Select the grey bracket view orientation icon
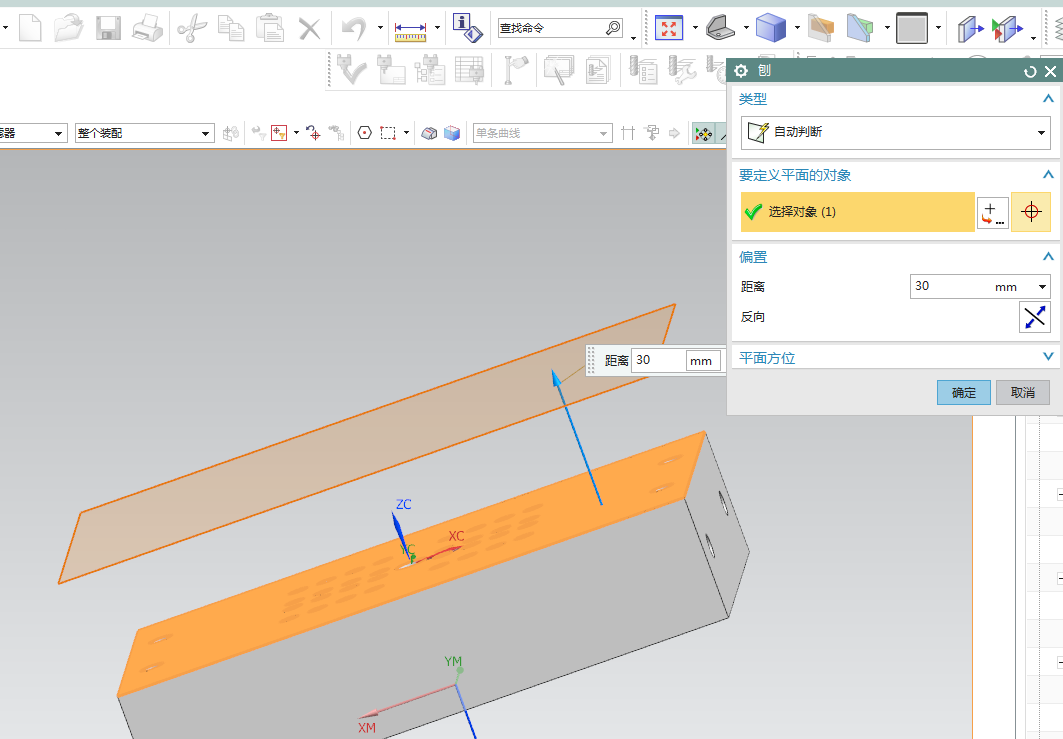Viewport: 1063px width, 739px height. 720,28
